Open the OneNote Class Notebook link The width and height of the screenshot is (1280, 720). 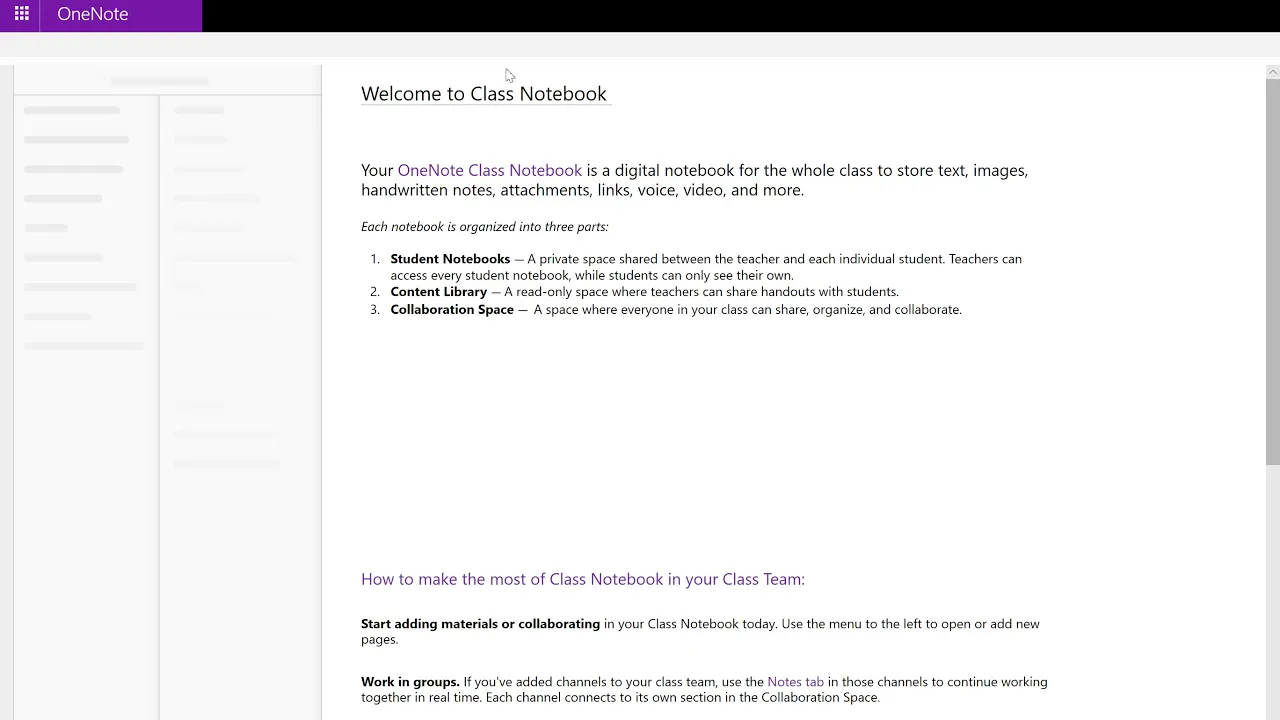(x=489, y=170)
